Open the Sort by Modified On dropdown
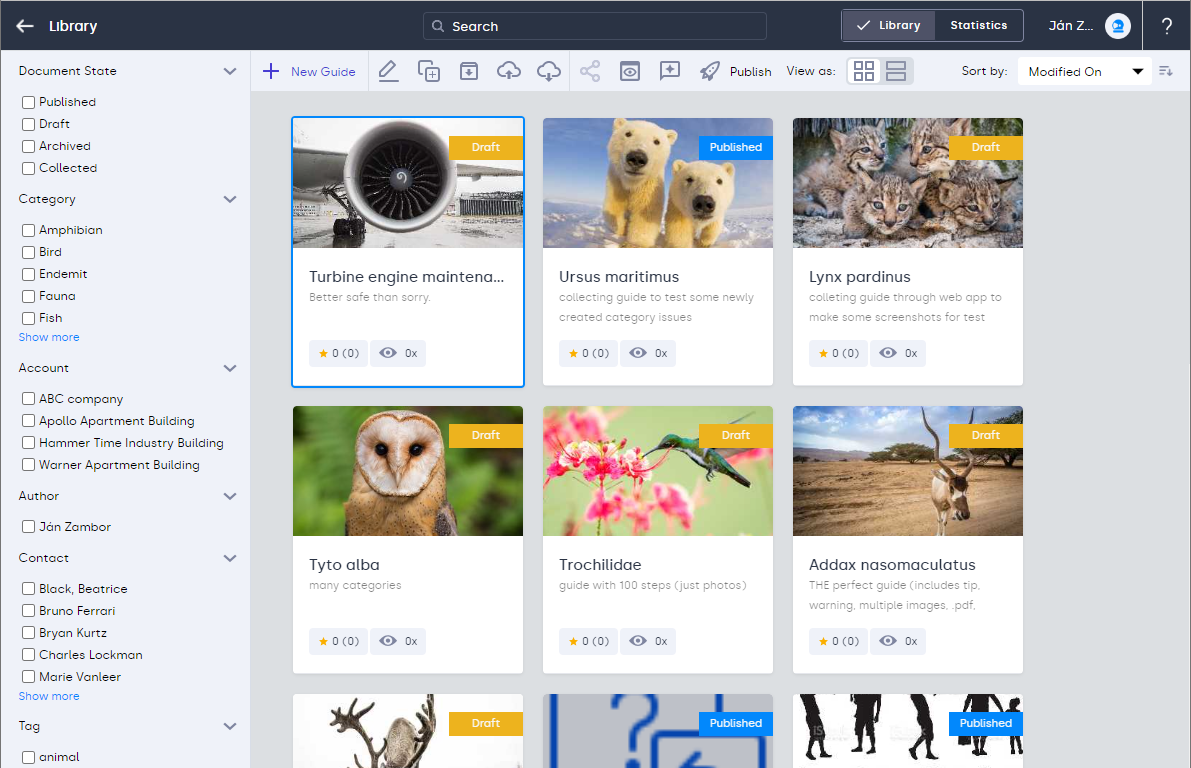The height and width of the screenshot is (768, 1191). [1085, 71]
